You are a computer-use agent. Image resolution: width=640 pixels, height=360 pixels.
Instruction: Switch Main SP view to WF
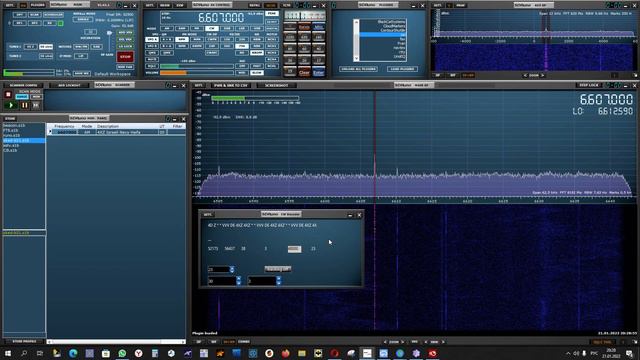pyautogui.click(x=213, y=342)
